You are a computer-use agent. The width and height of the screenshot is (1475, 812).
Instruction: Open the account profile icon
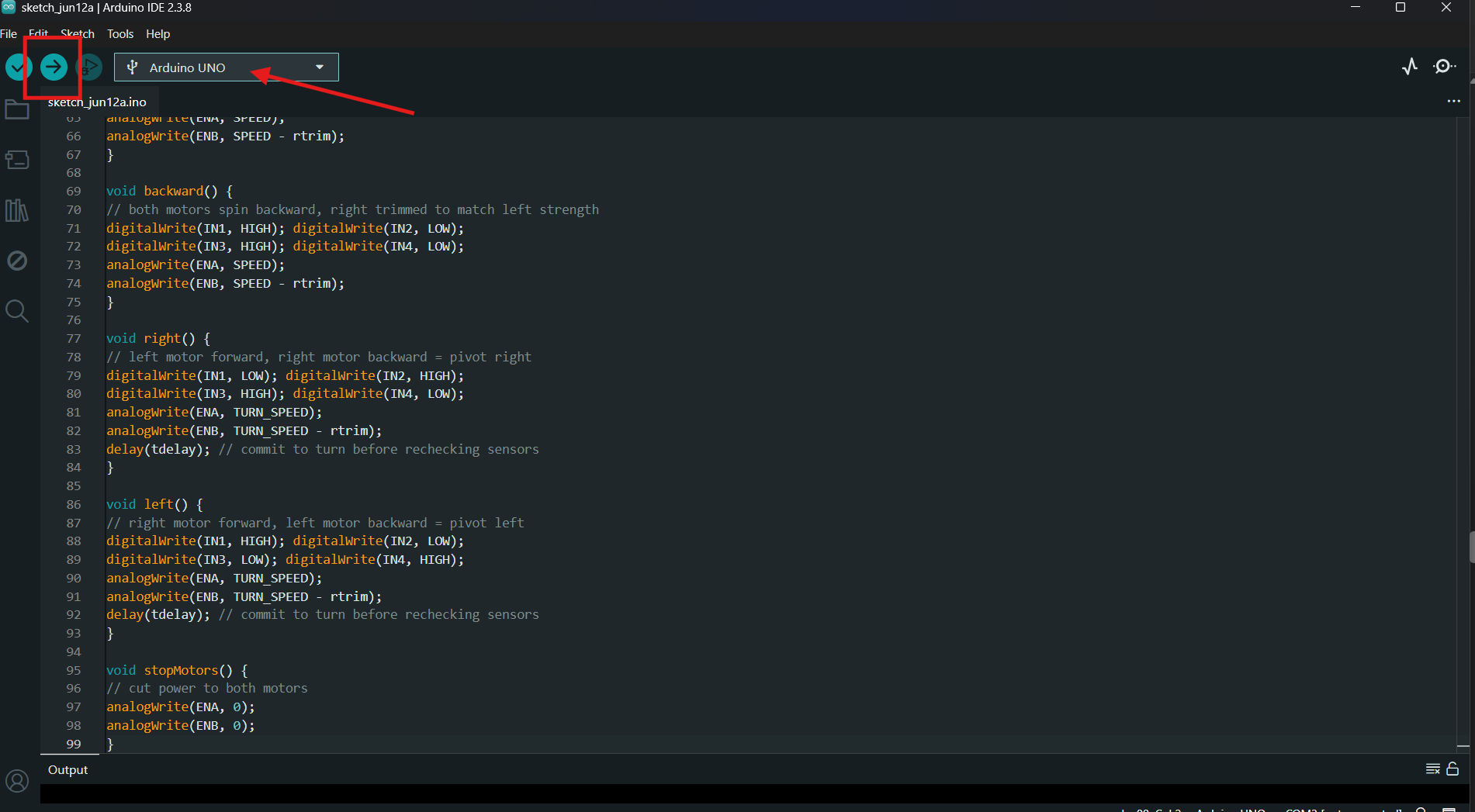[17, 780]
